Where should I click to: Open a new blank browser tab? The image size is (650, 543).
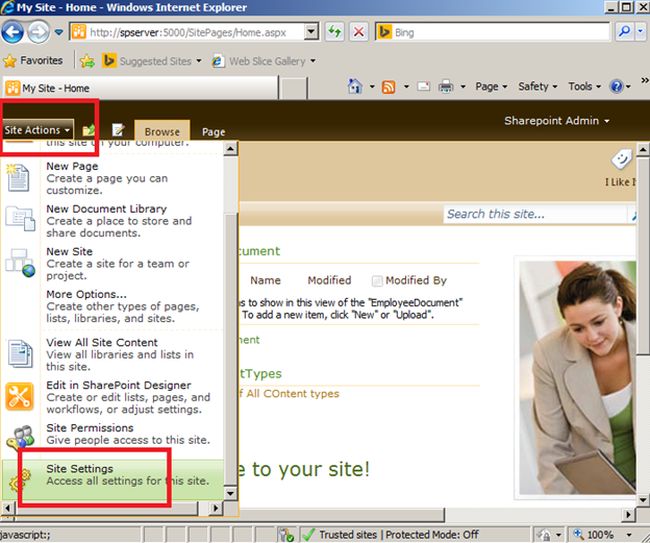coord(293,88)
